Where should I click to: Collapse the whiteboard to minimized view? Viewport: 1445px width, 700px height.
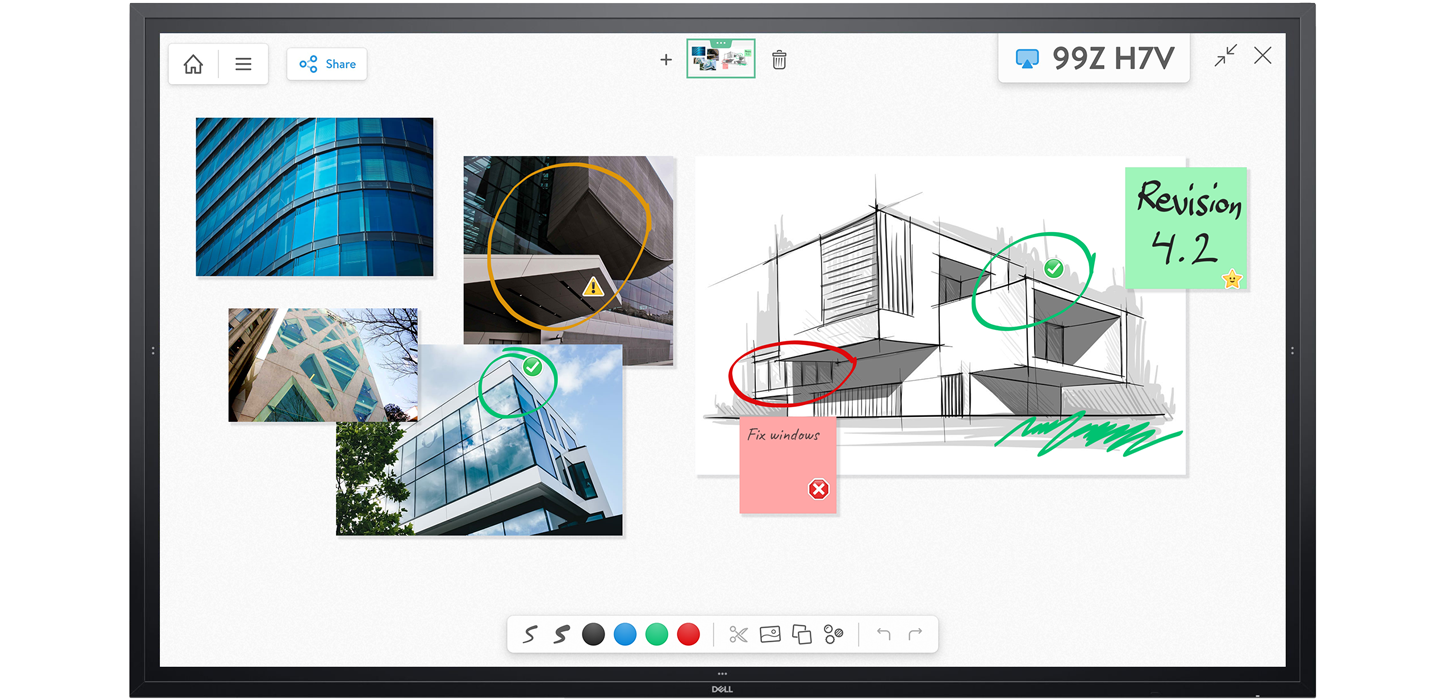pos(1225,56)
